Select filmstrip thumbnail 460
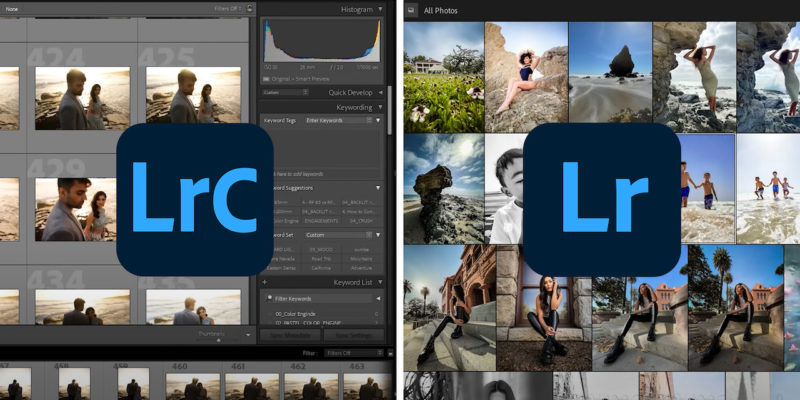Screen dimensions: 800x400 (x=193, y=387)
